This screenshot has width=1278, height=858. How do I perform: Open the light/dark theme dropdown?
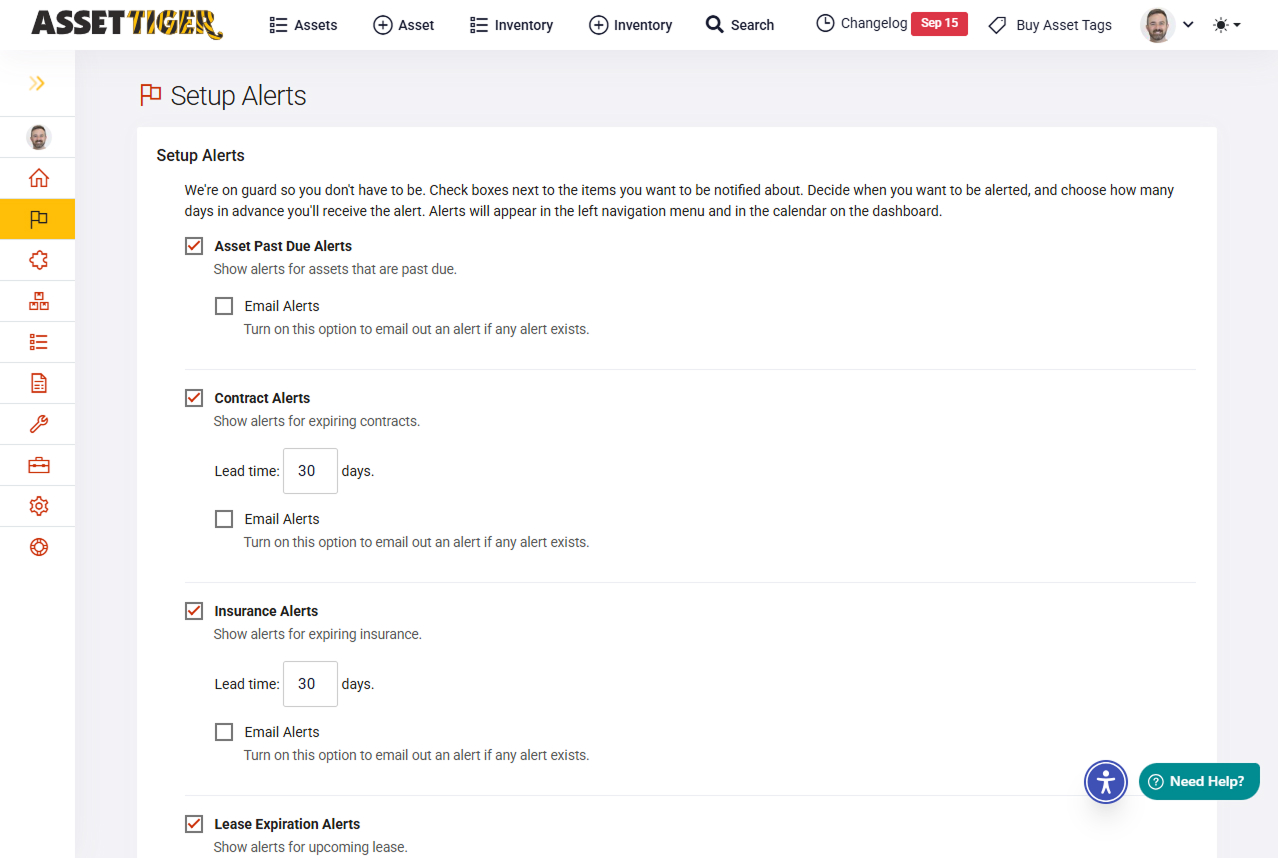(x=1226, y=25)
